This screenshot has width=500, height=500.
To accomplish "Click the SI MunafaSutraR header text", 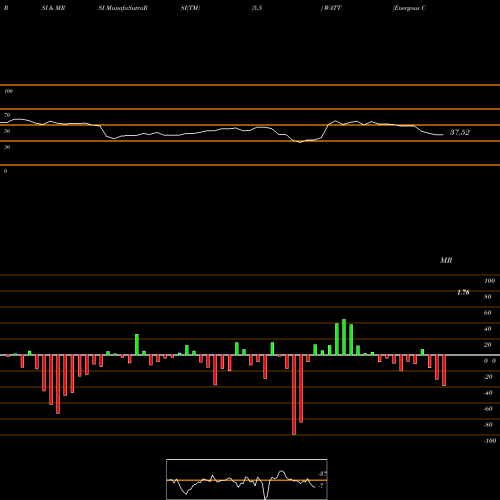I will click(x=123, y=8).
